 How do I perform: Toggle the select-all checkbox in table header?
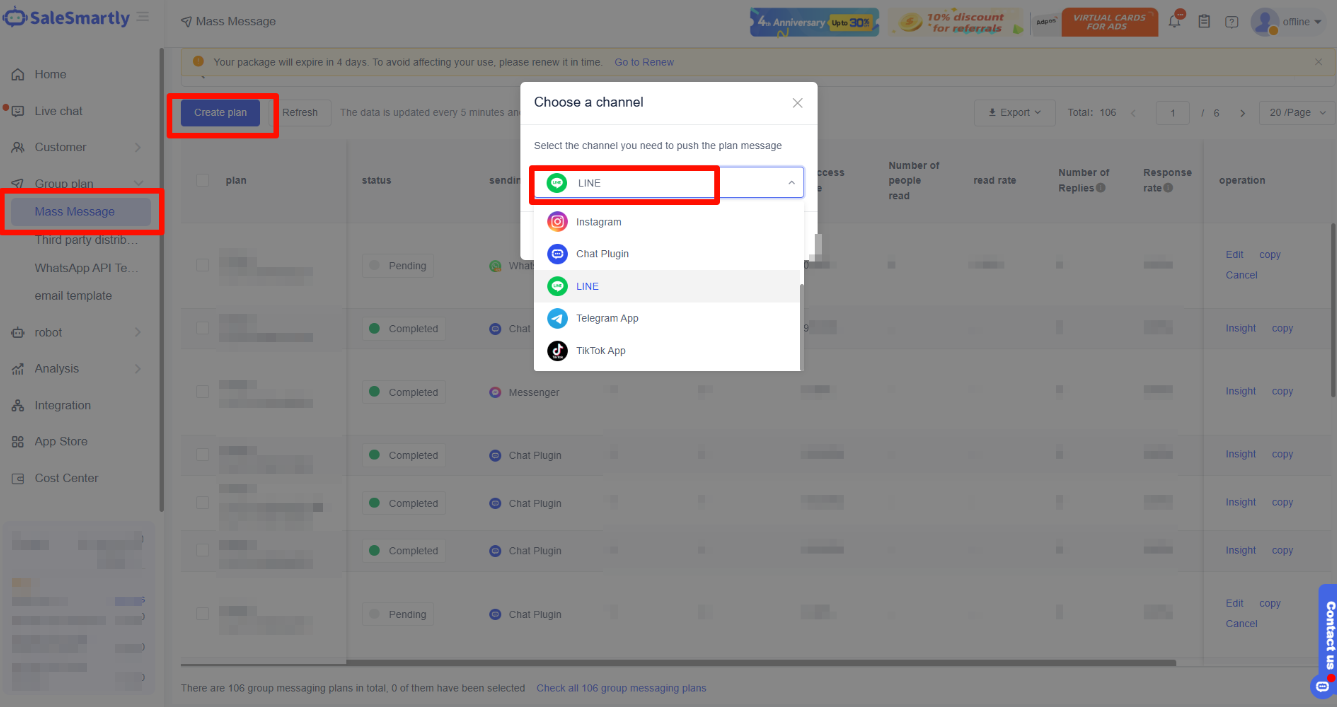203,180
